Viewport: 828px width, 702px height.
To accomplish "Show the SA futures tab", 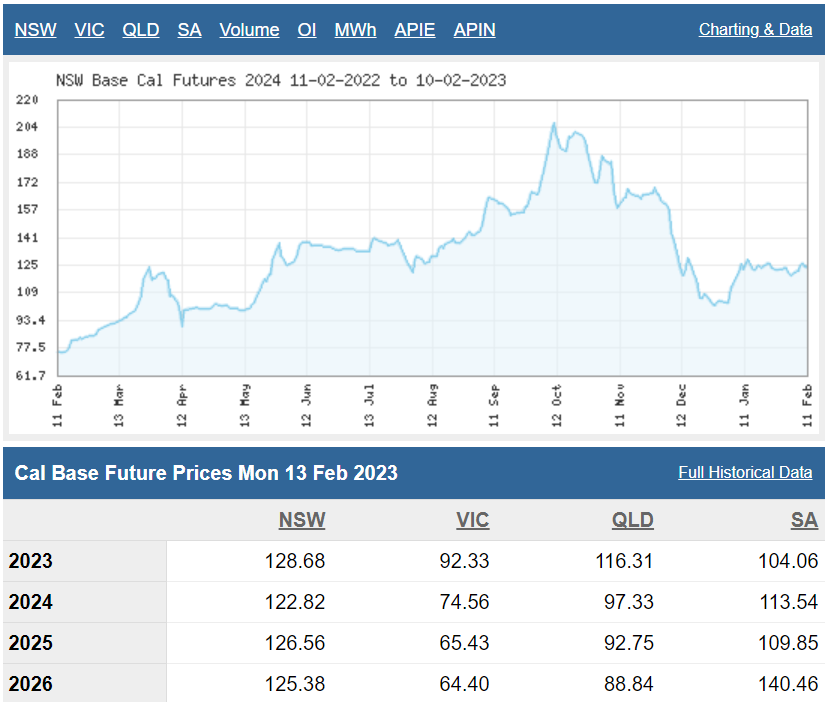I will pyautogui.click(x=189, y=30).
